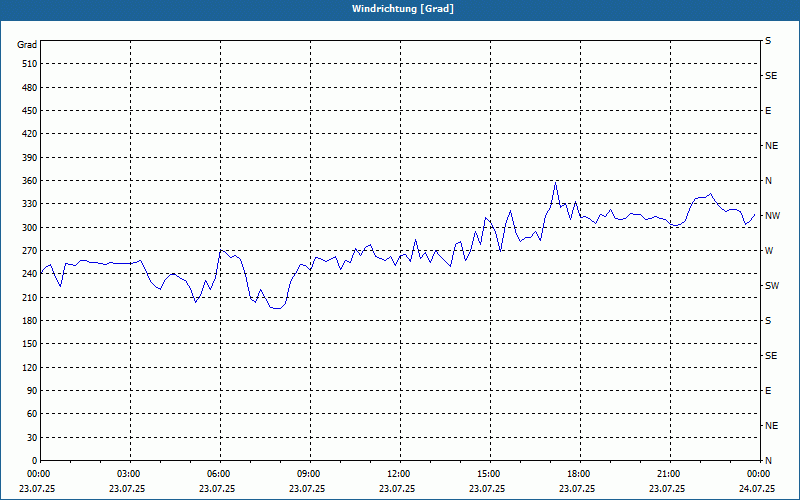Click the N compass label at the 360 gridline
The height and width of the screenshot is (500, 800).
[768, 181]
